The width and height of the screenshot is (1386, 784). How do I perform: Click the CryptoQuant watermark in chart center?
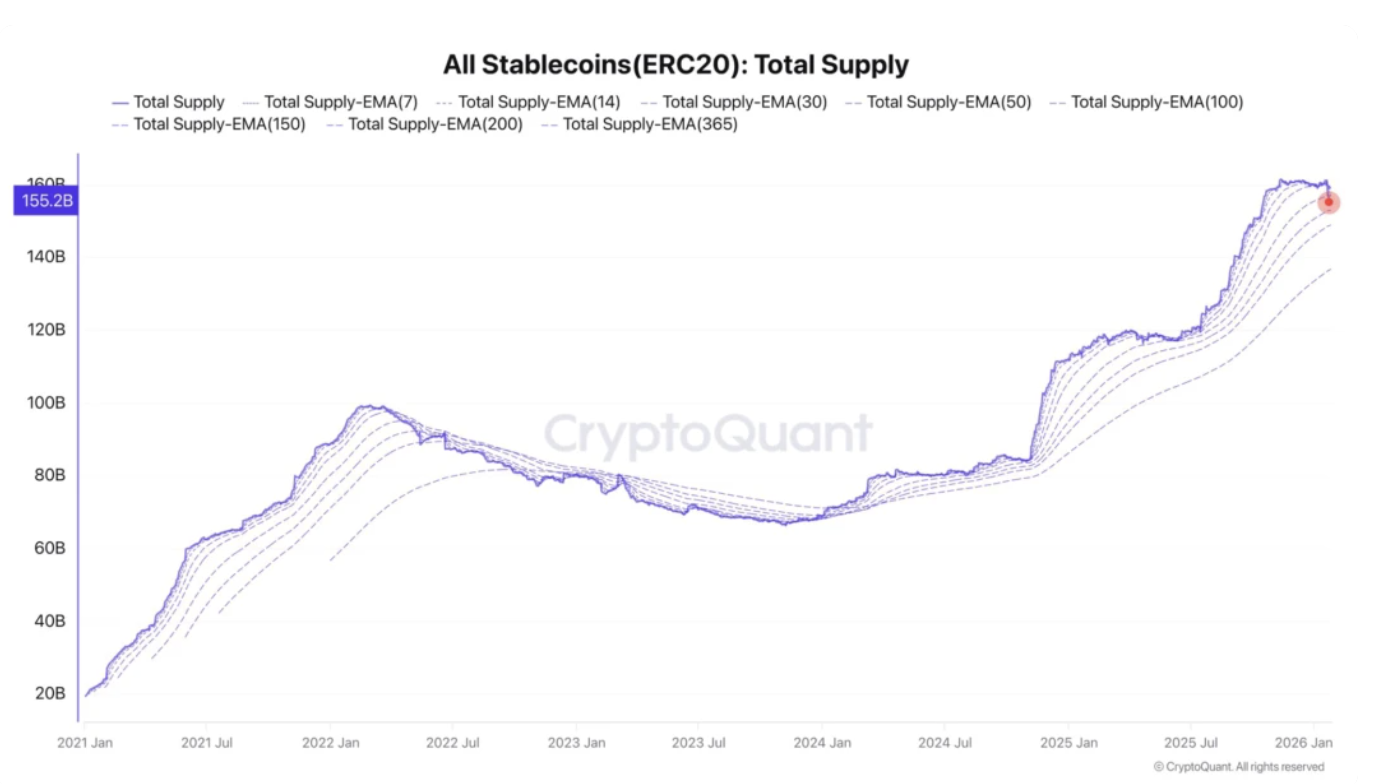coord(707,435)
